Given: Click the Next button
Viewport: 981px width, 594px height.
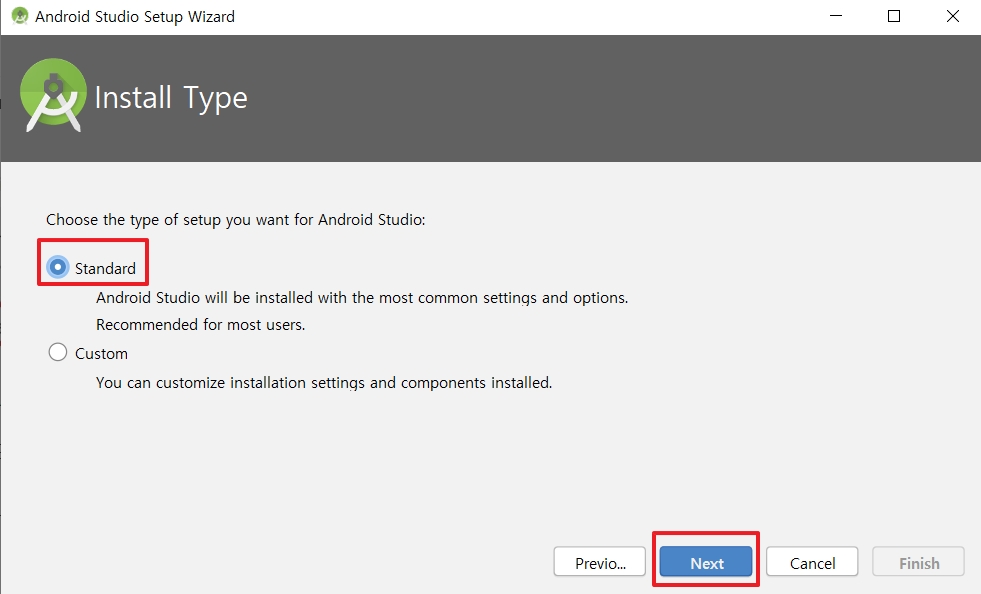Looking at the screenshot, I should tap(706, 562).
